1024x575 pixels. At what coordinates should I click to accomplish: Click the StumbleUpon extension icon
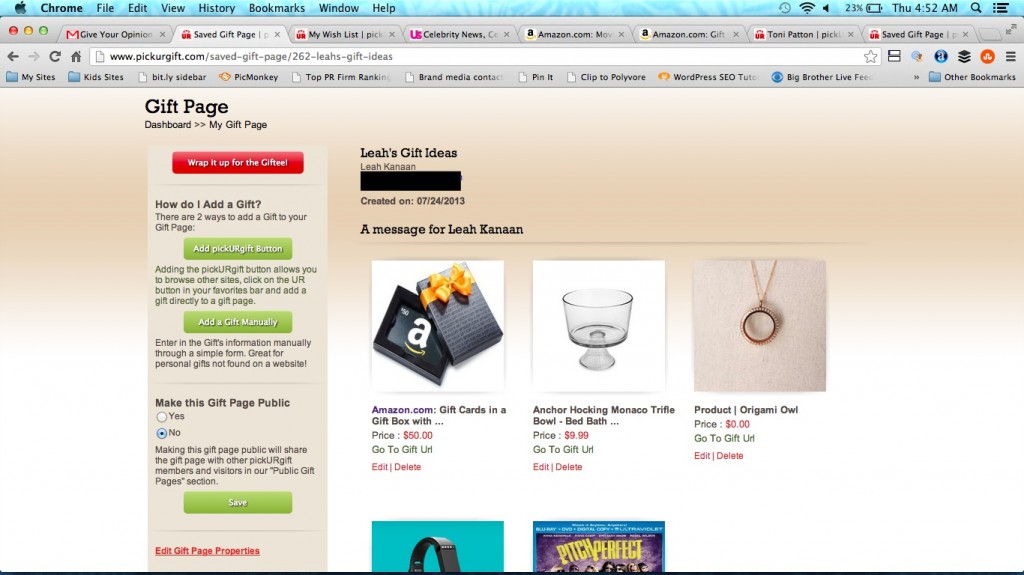coord(987,57)
